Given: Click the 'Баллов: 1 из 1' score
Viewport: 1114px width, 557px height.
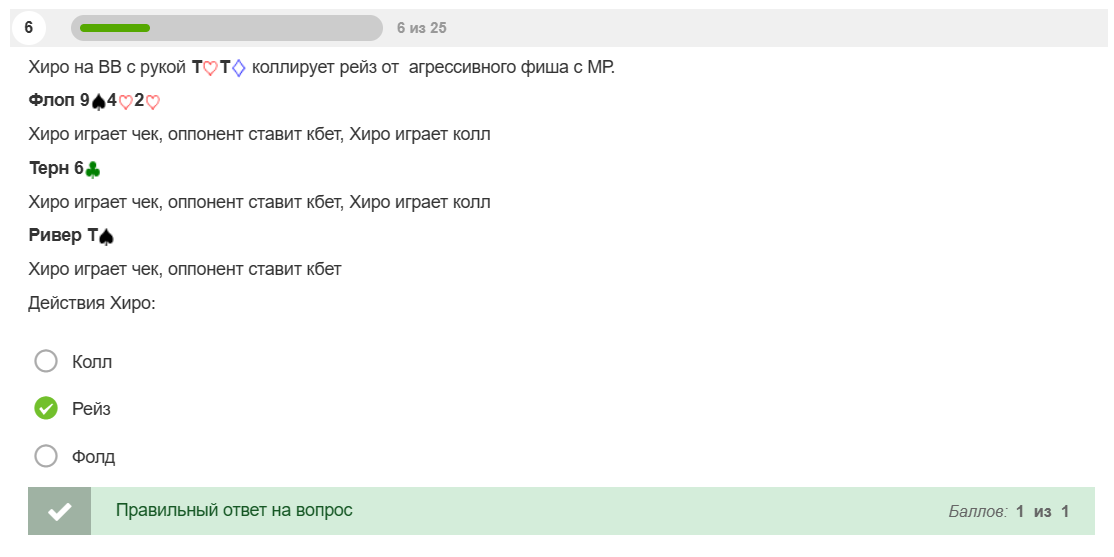Looking at the screenshot, I should point(1009,512).
